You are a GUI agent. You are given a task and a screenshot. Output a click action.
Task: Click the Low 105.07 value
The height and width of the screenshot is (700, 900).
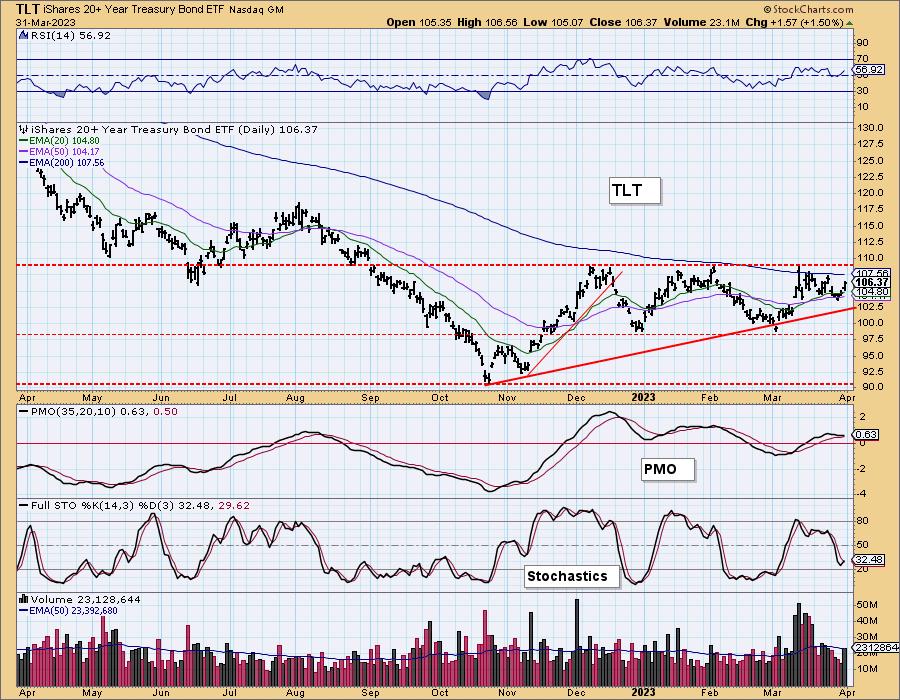click(553, 22)
